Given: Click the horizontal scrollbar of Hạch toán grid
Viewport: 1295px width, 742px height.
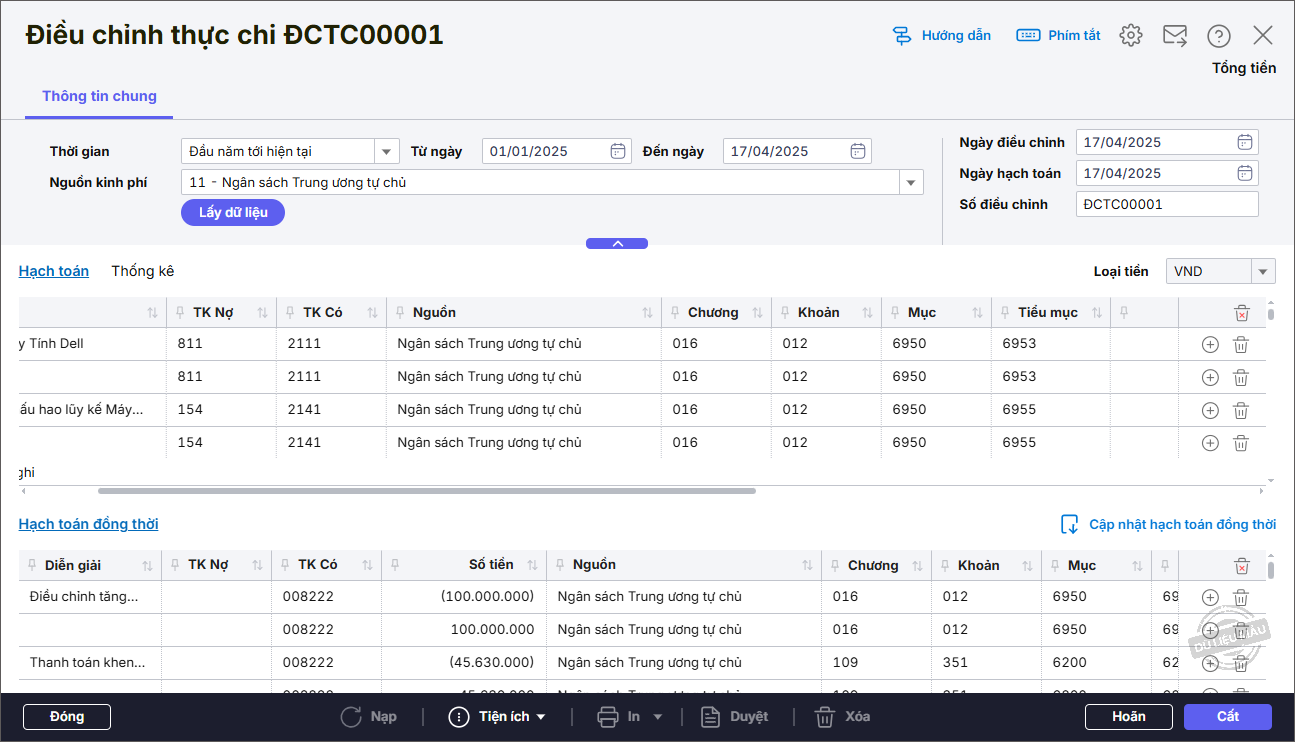Looking at the screenshot, I should (x=426, y=491).
